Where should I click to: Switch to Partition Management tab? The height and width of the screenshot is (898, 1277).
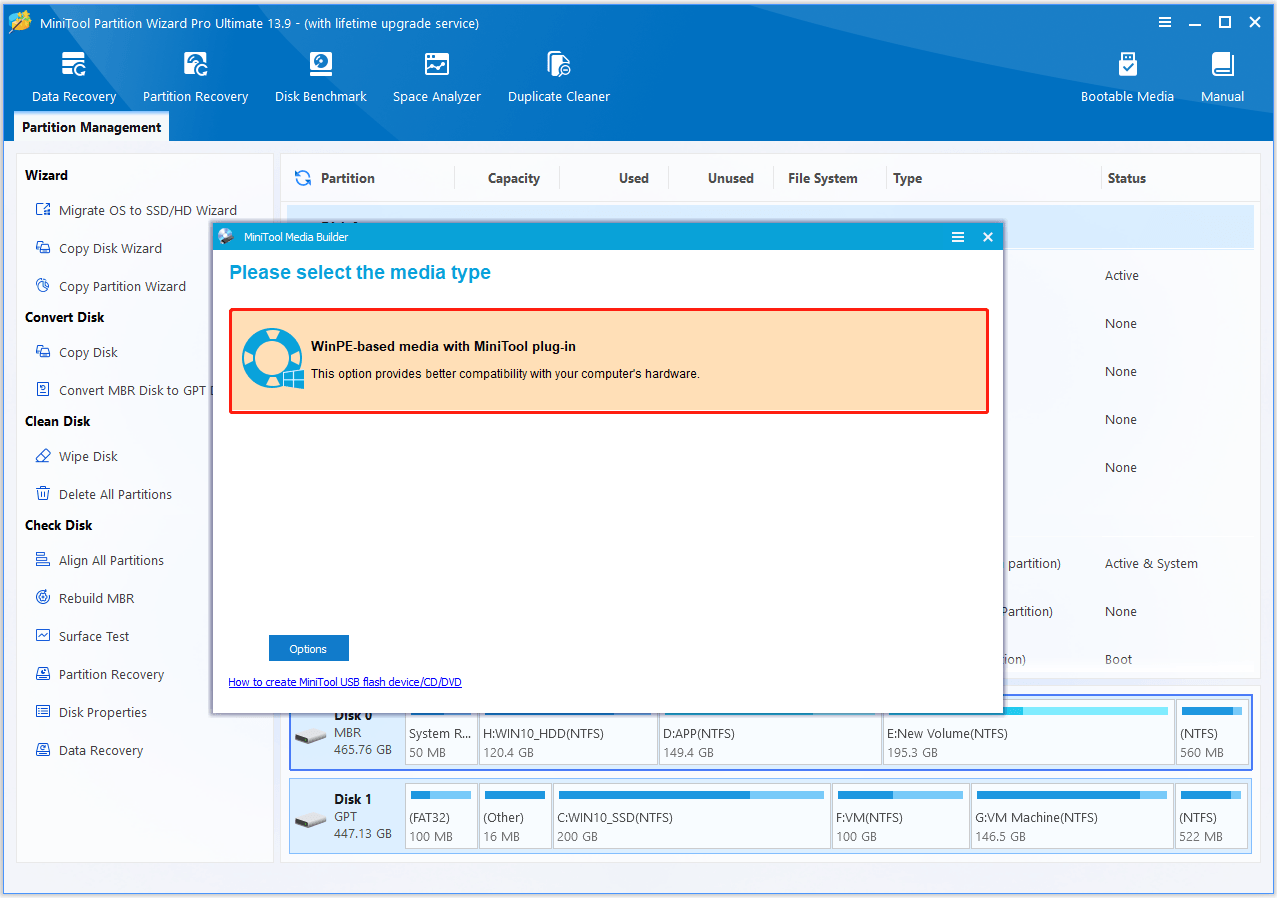click(x=91, y=127)
